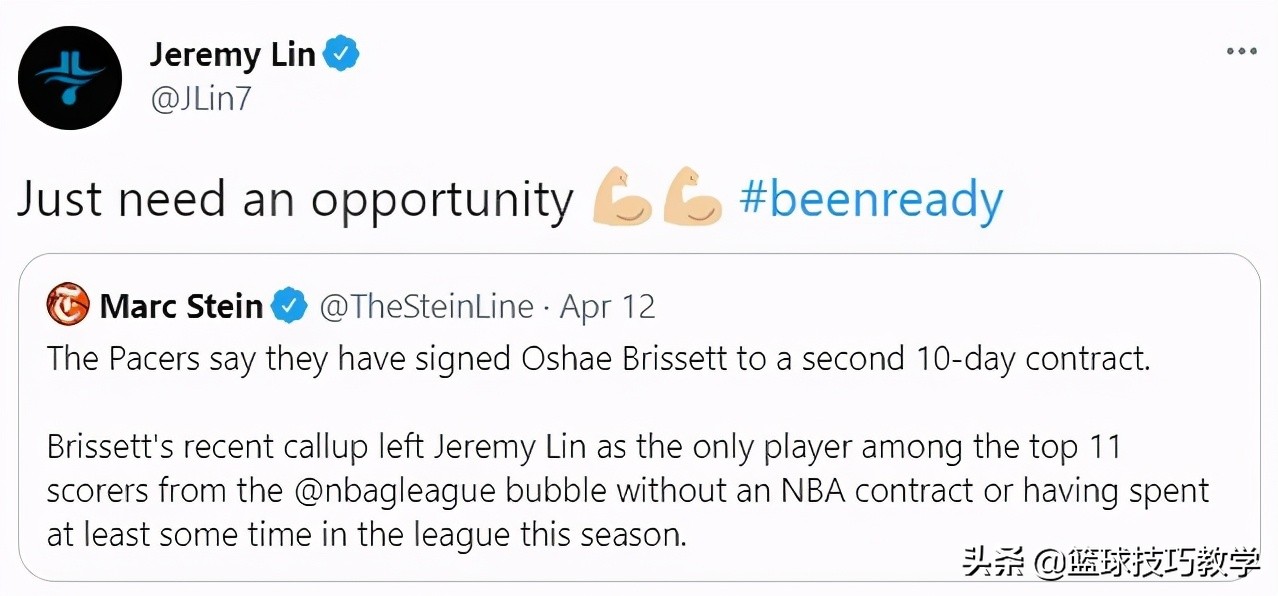Screen dimensions: 1278x596
Task: Open Jeremy Lin's profile avatar
Action: pyautogui.click(x=69, y=77)
